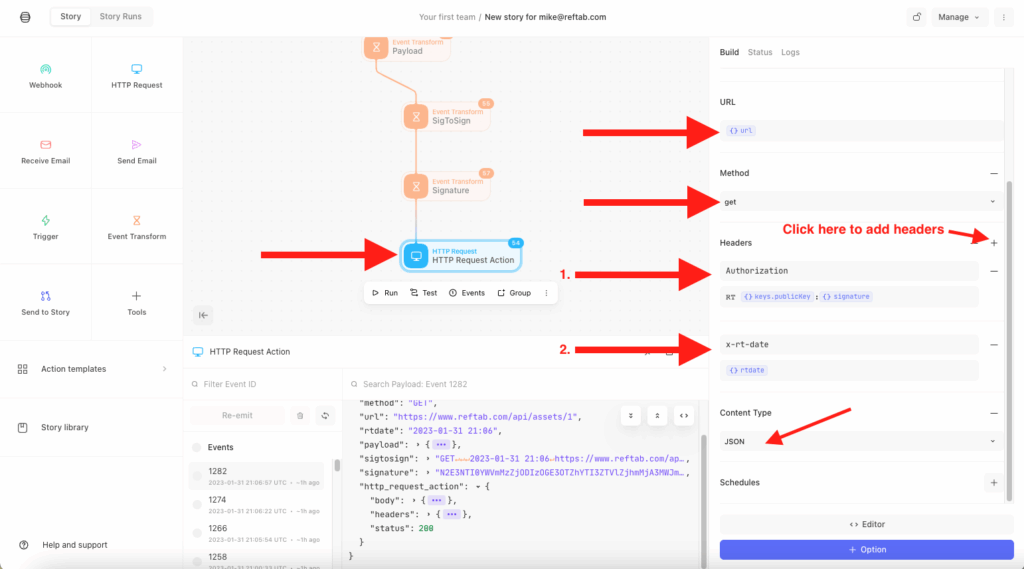Remove the Authorization header
This screenshot has width=1024, height=569.
pyautogui.click(x=994, y=271)
